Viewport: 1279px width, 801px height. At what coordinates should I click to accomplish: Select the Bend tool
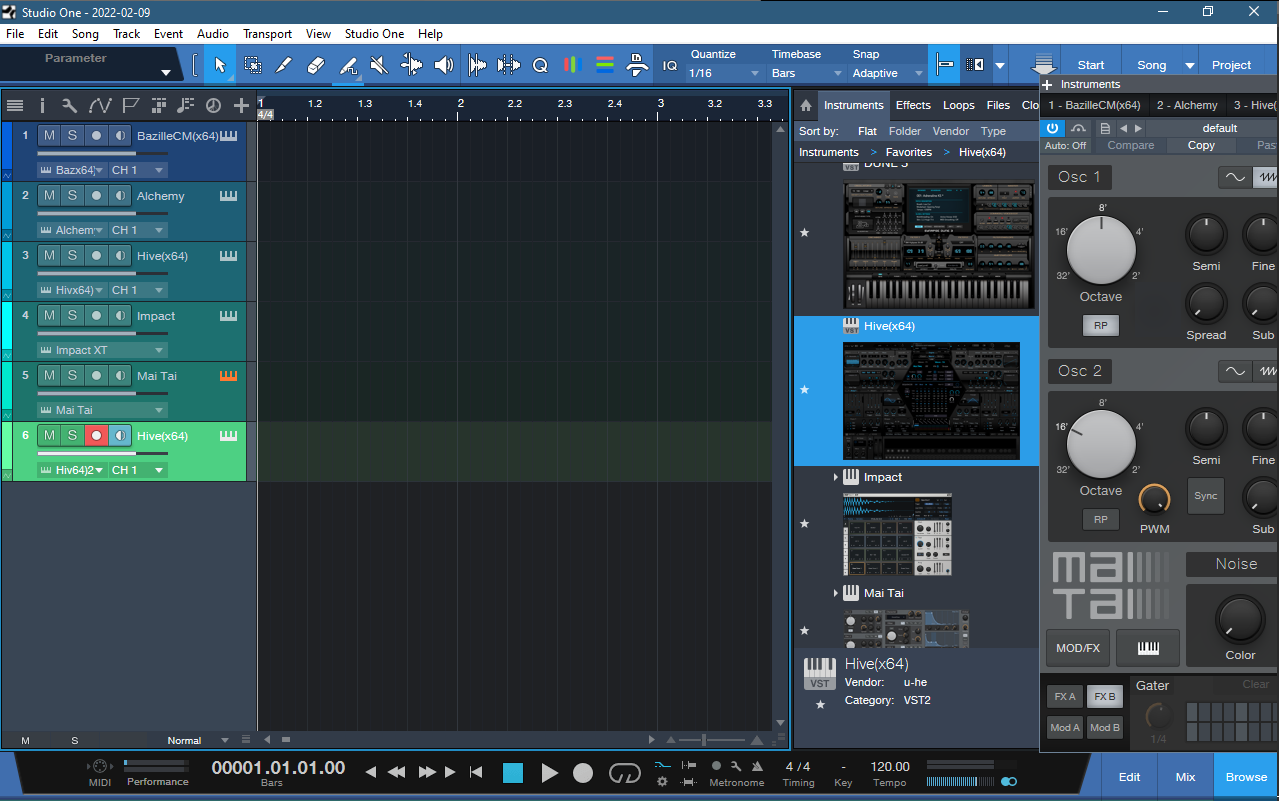point(411,65)
